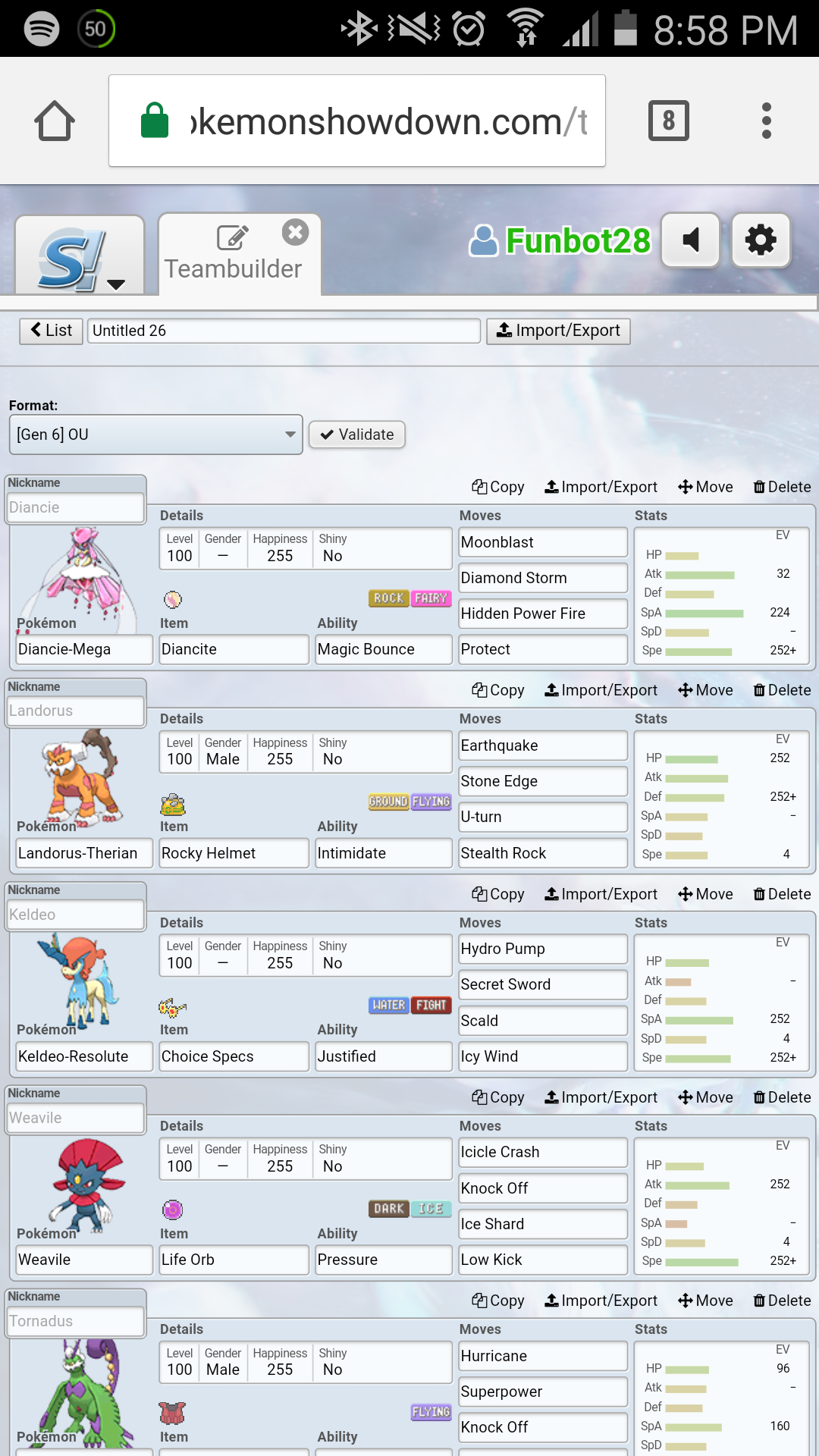Click the Keldeo-Resolute sprite

tap(80, 980)
